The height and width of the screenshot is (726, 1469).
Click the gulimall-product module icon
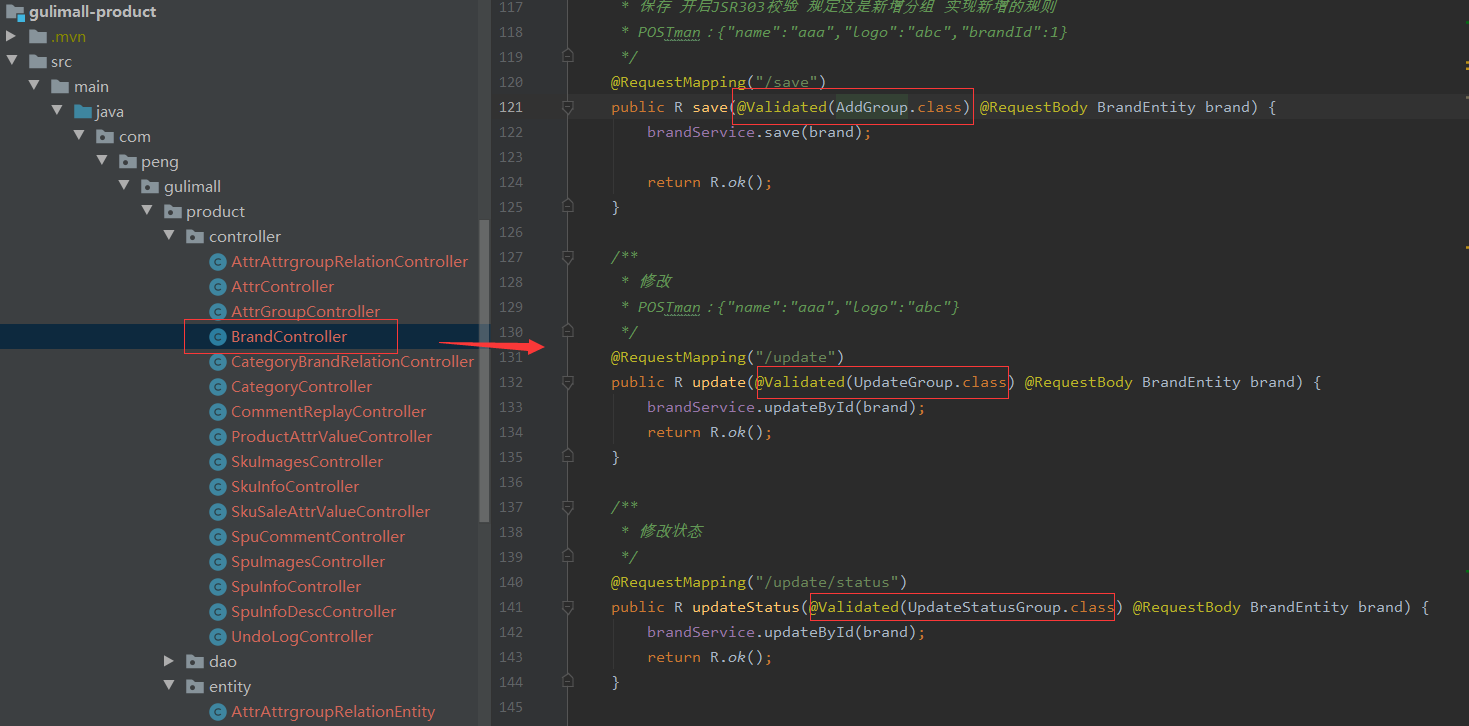(15, 12)
